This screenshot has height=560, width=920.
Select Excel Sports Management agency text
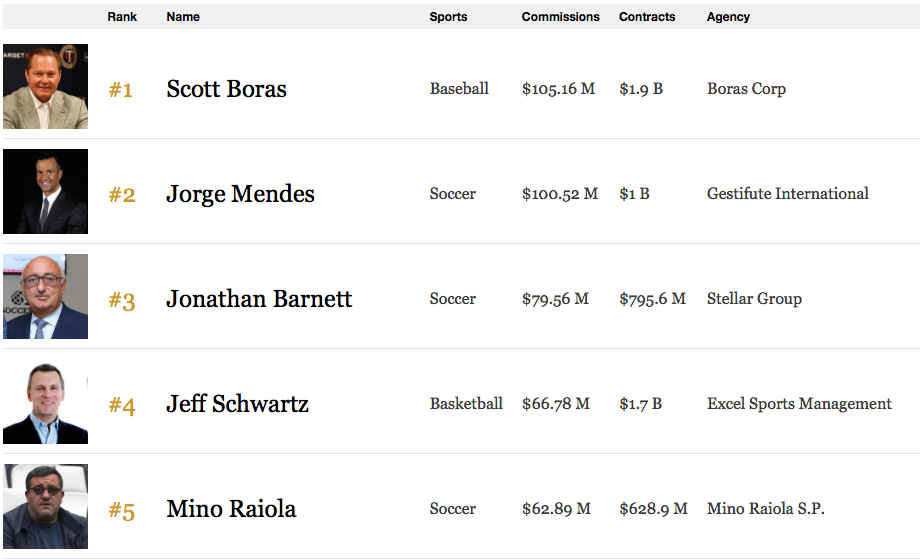(x=799, y=404)
